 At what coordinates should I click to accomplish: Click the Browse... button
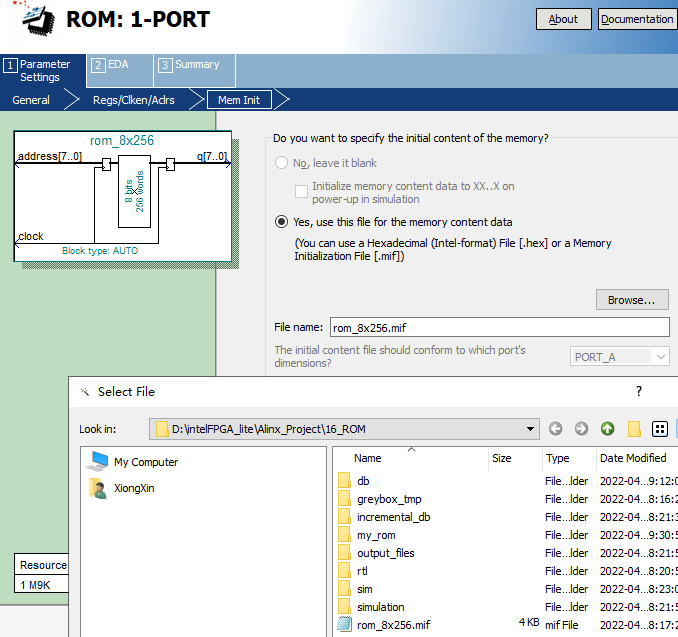(x=632, y=300)
